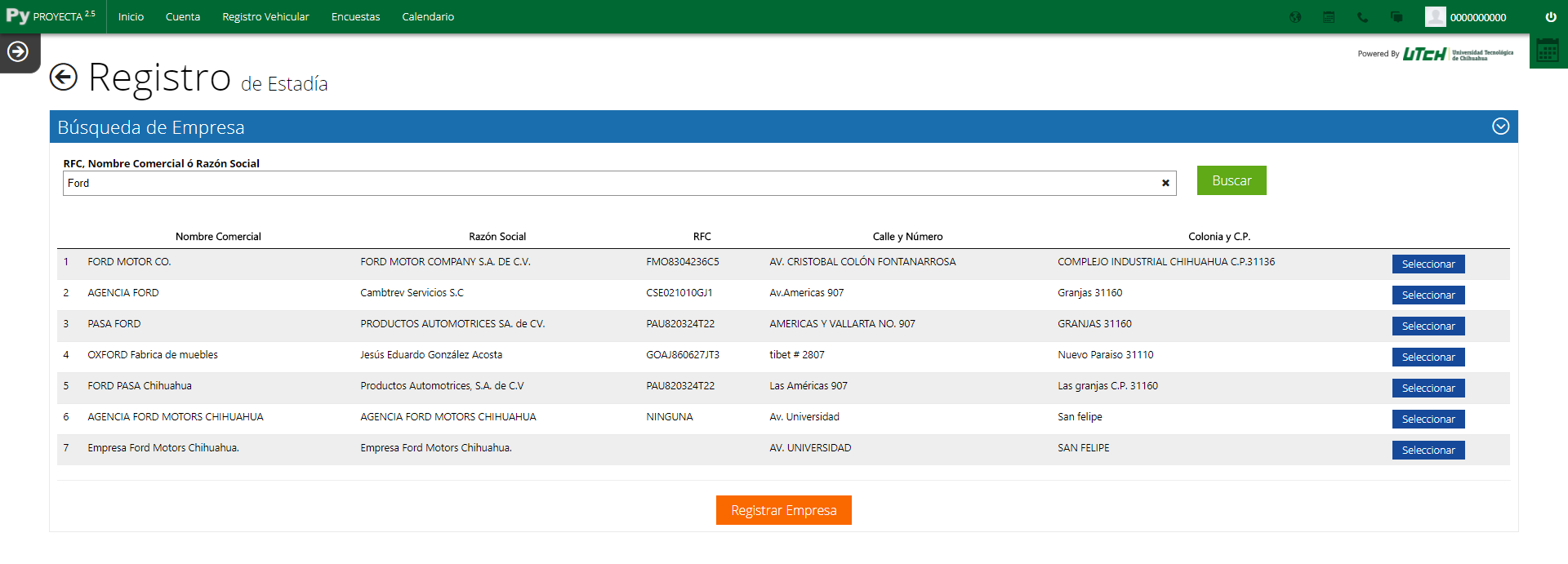Click Empresa Ford Motors Chihuahua. in Nombre Comercial
Screen dimensions: 1568x564
tap(163, 448)
